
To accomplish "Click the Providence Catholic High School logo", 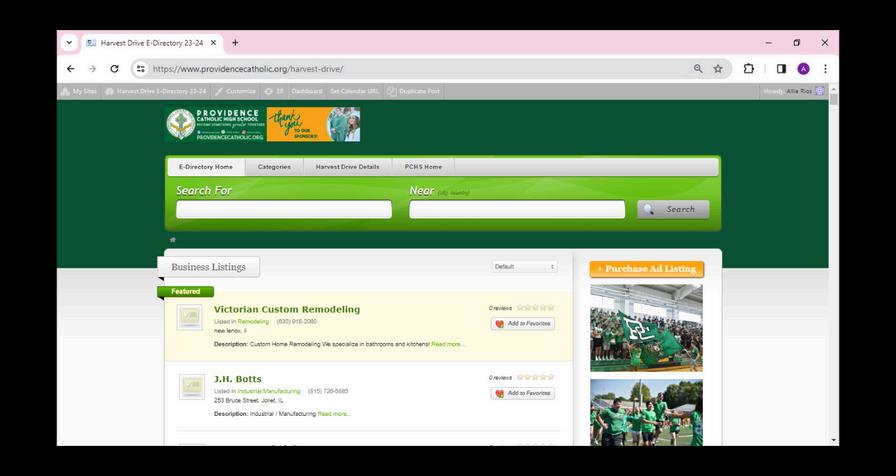I will point(215,124).
